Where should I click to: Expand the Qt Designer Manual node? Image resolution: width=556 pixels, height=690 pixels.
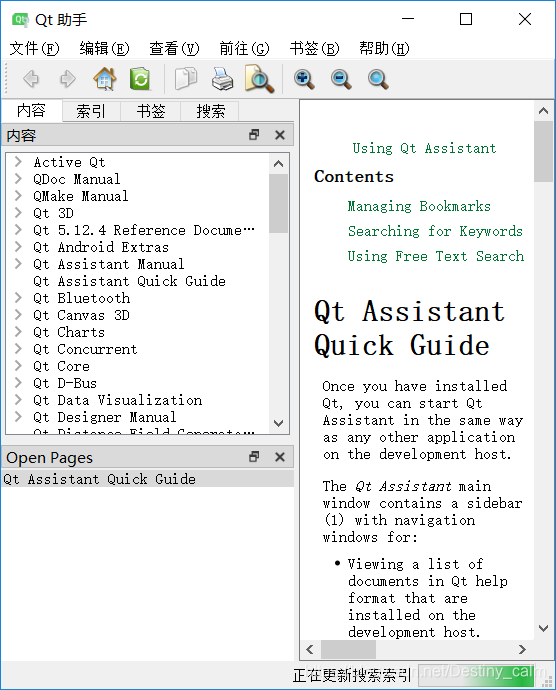(x=18, y=416)
